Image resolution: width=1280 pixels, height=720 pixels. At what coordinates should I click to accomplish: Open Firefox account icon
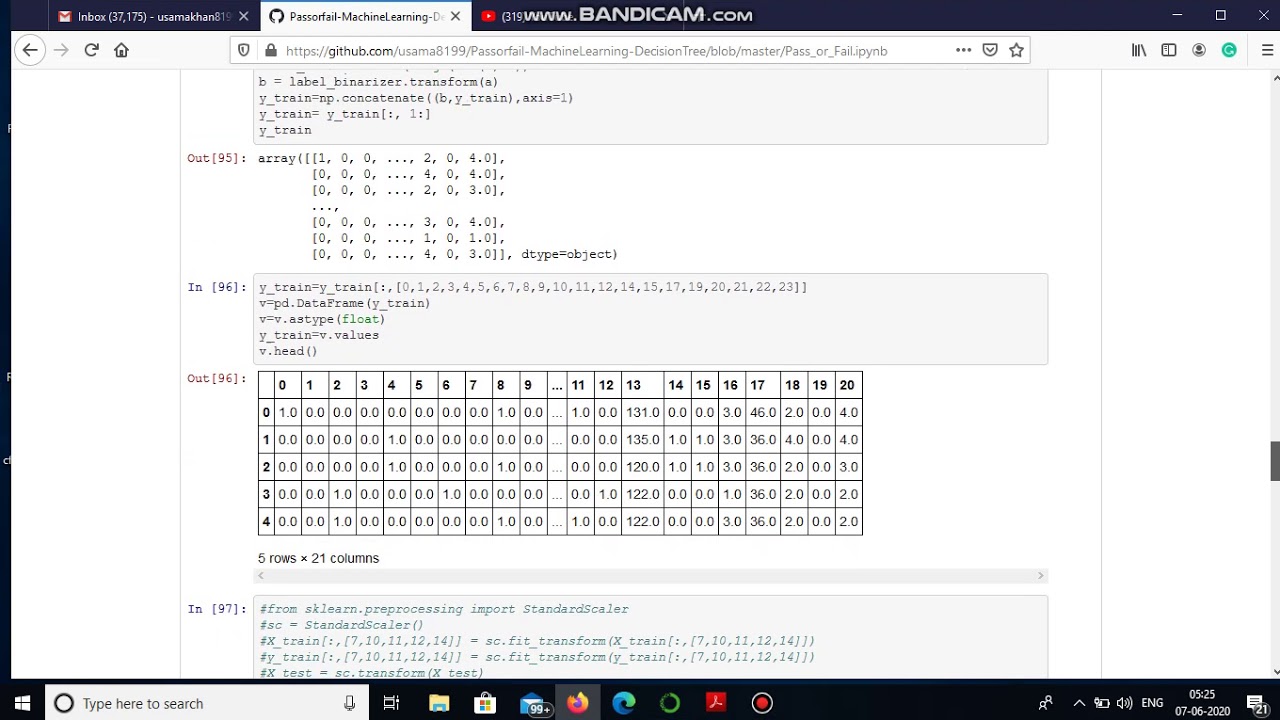coord(1199,50)
